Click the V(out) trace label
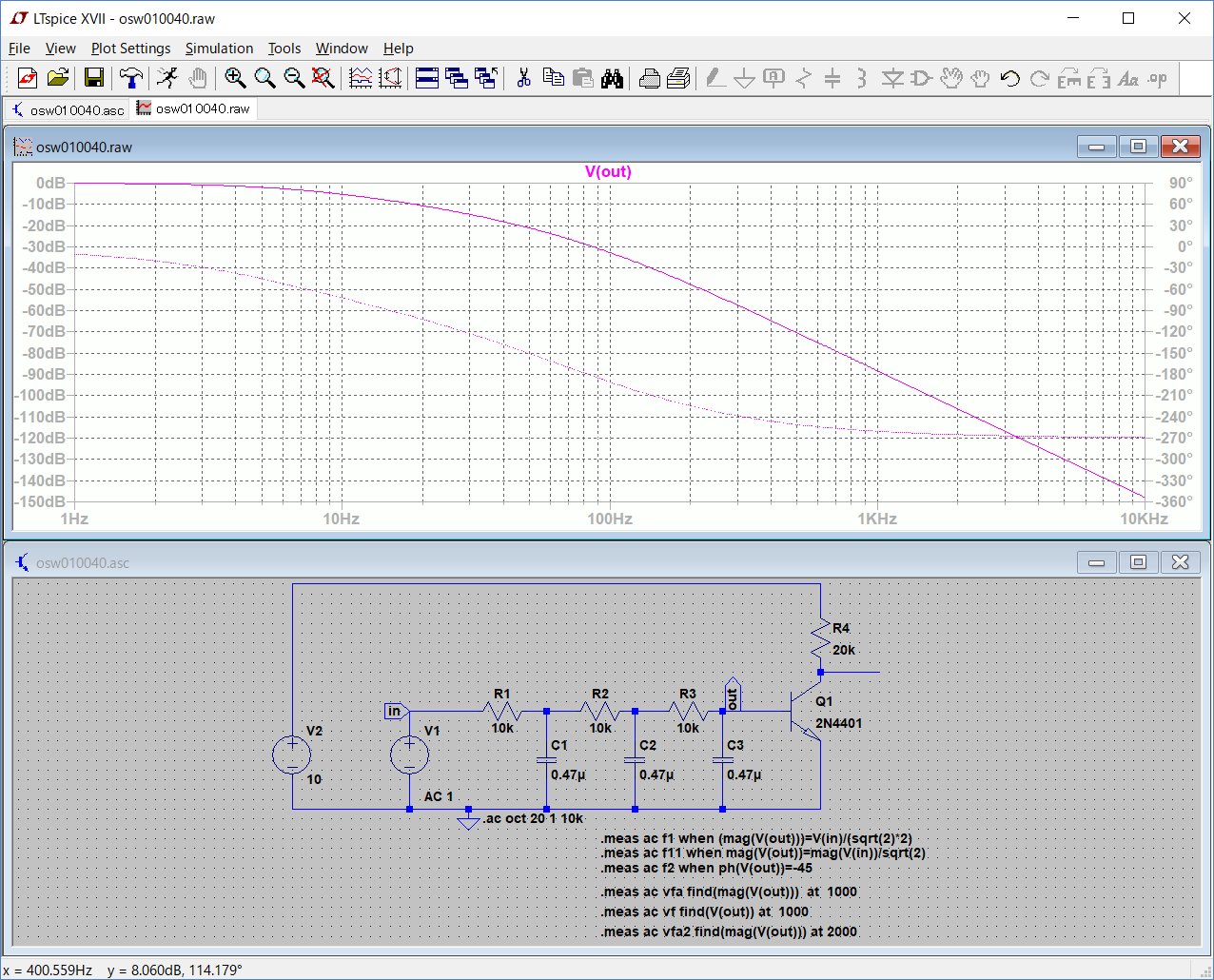Viewport: 1214px width, 980px height. pos(608,172)
